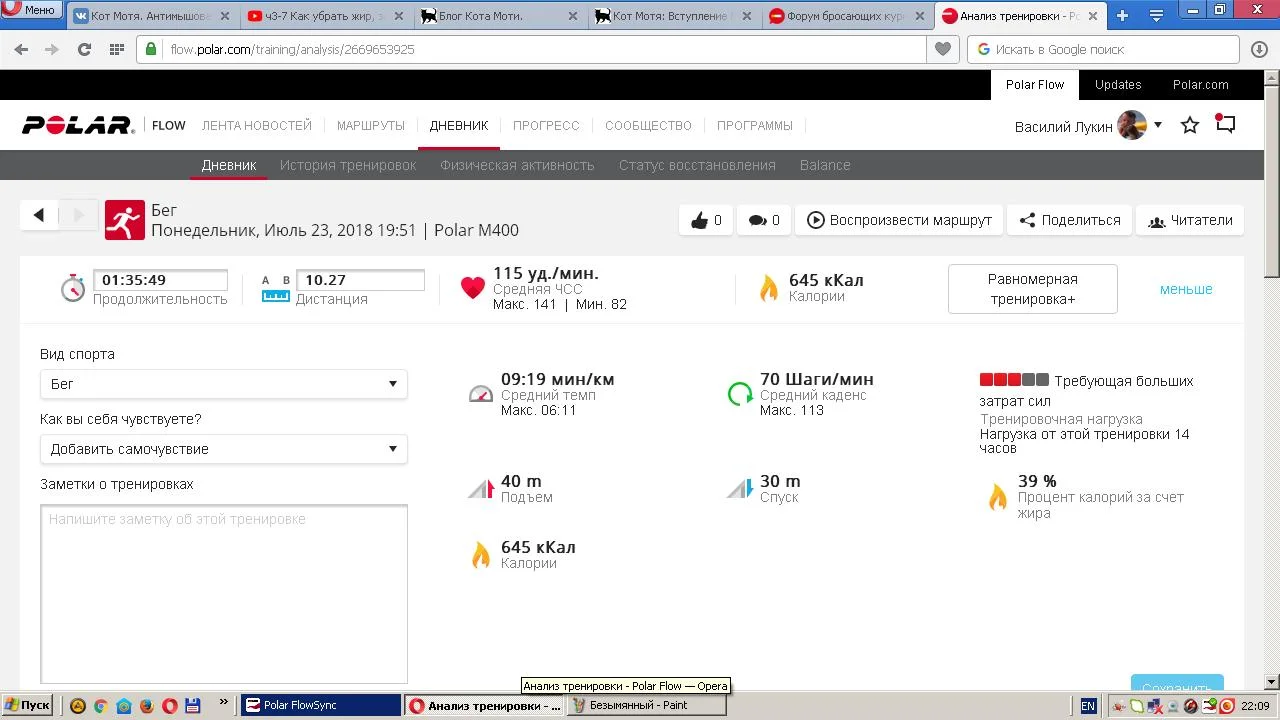Click the thumbs-up like button
This screenshot has height=720, width=1280.
706,220
